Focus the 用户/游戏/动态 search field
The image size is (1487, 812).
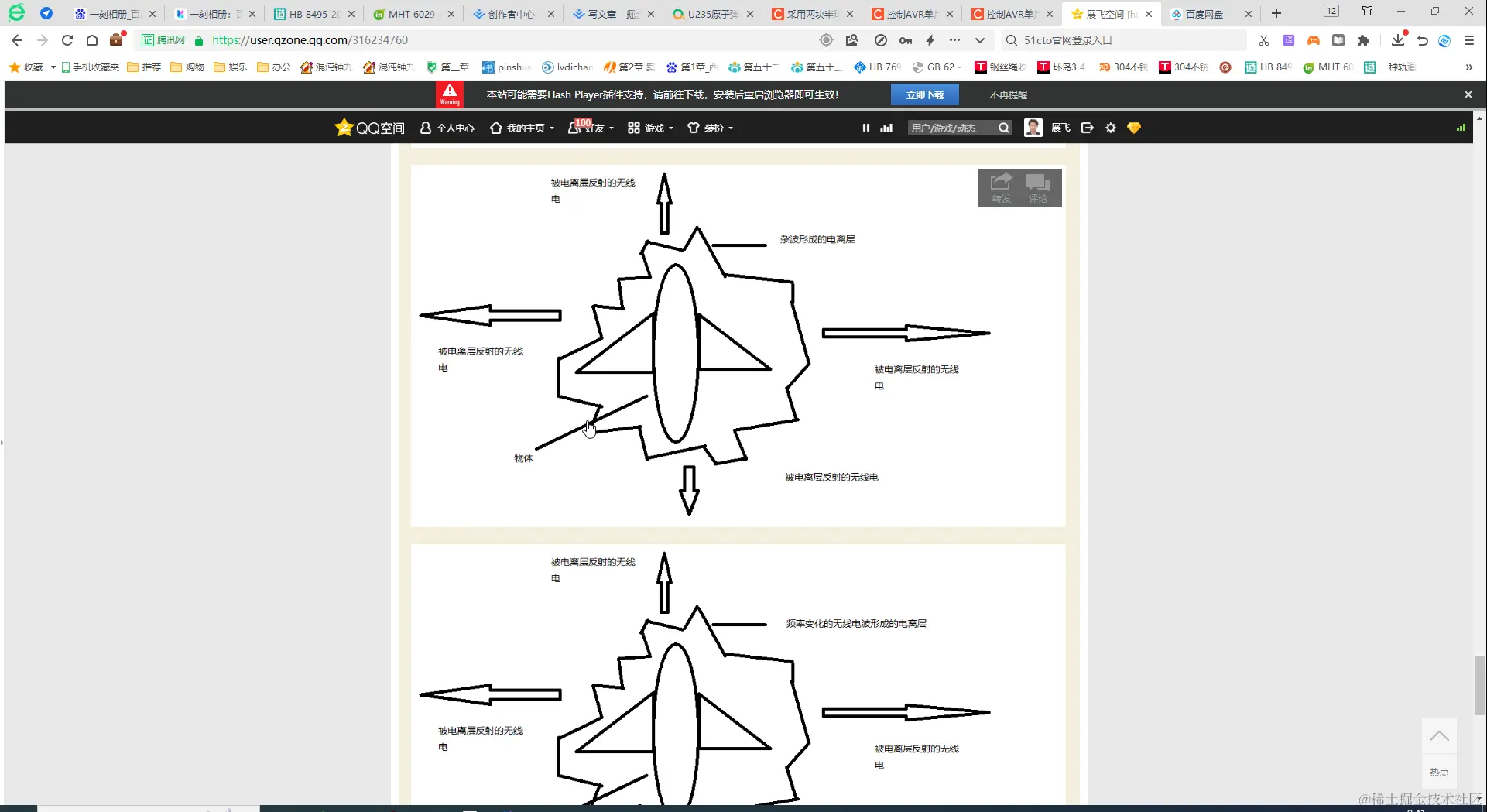[x=952, y=128]
